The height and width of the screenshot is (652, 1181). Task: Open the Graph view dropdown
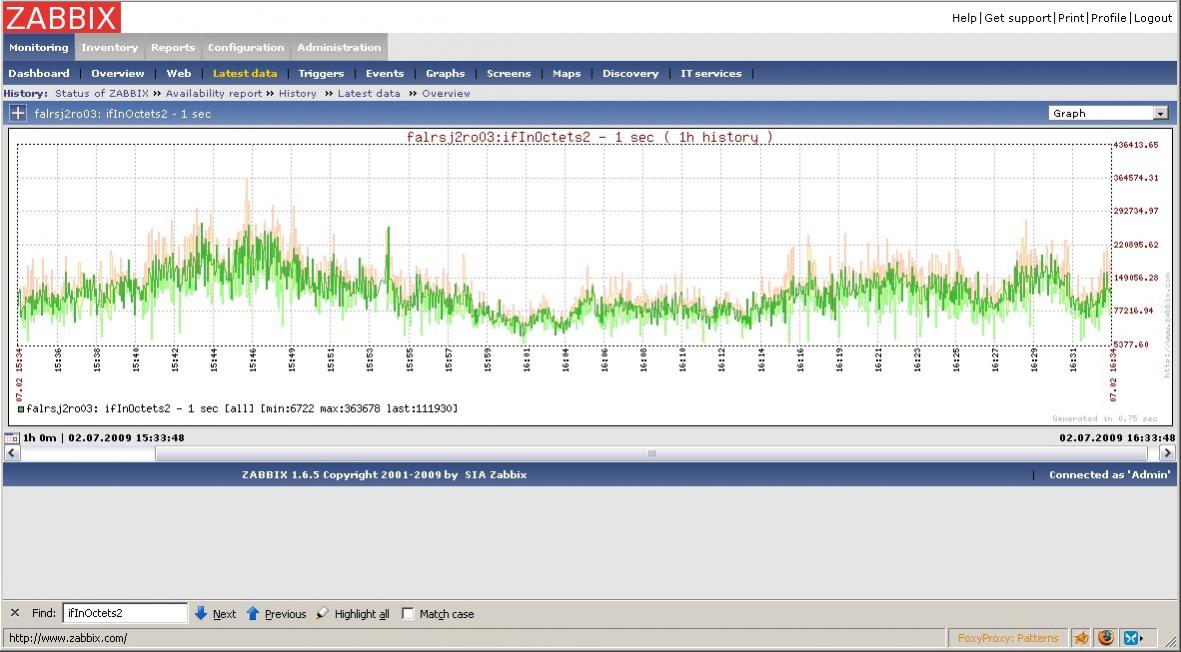[1108, 113]
